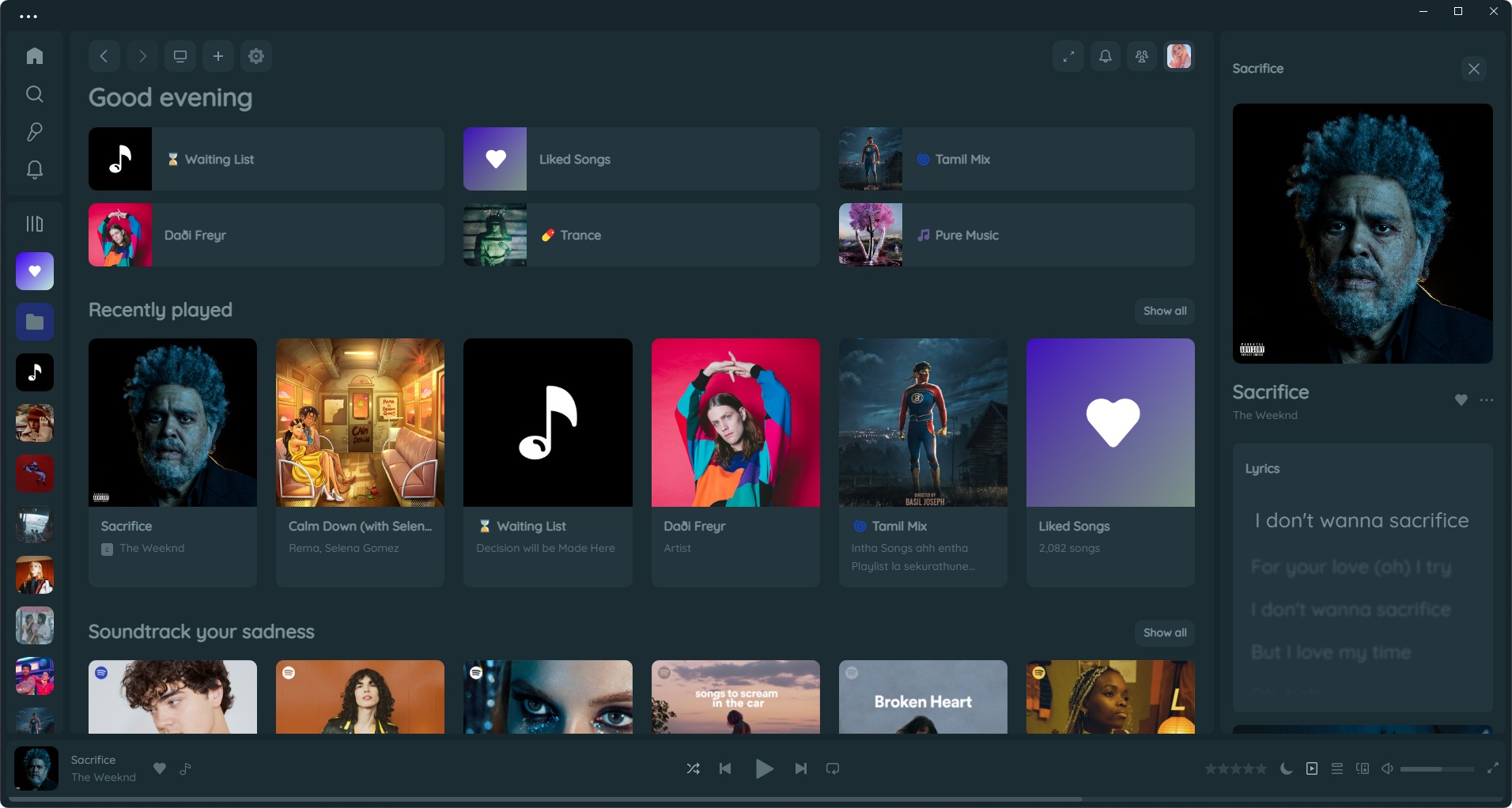1512x808 pixels.
Task: Click Rema, Selena Gomez artist text
Action: point(344,548)
